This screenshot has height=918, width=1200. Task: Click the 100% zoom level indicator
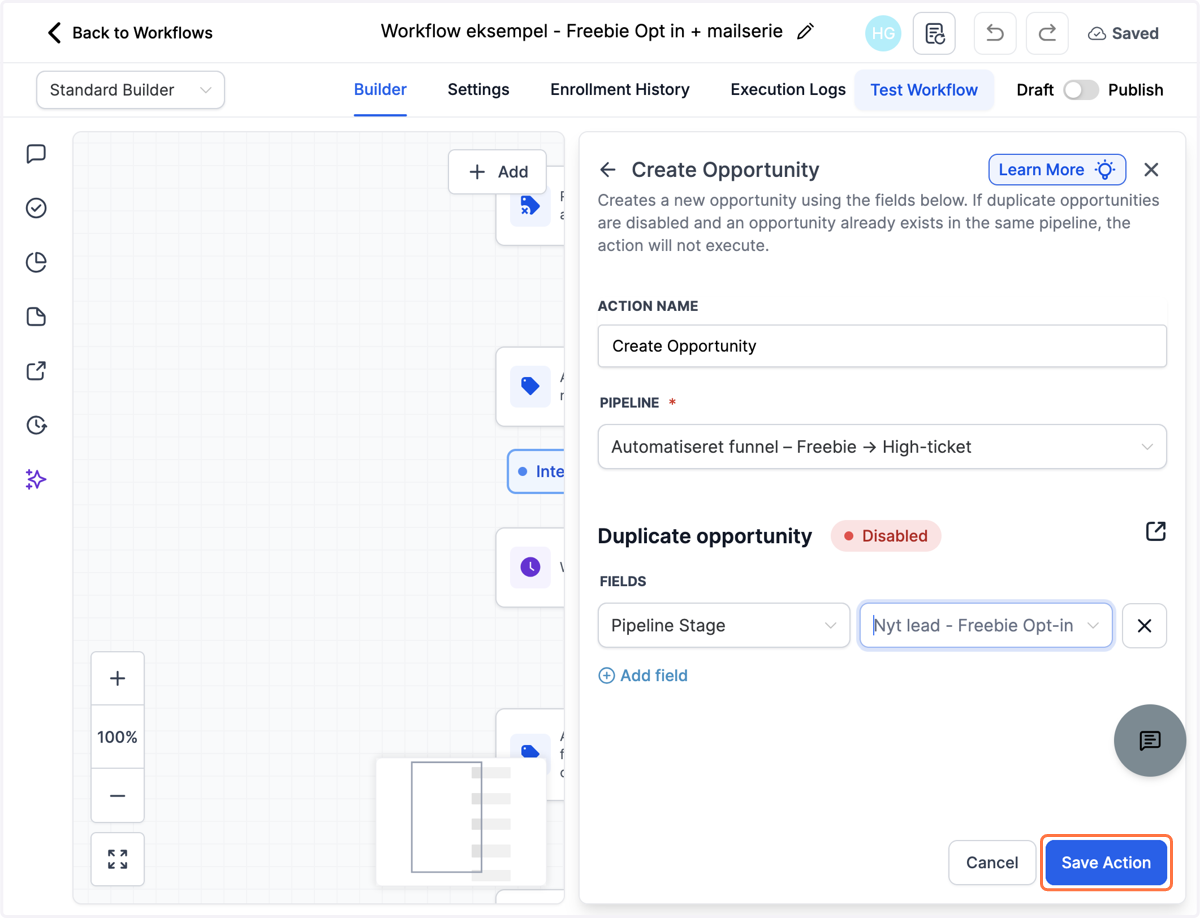(117, 737)
